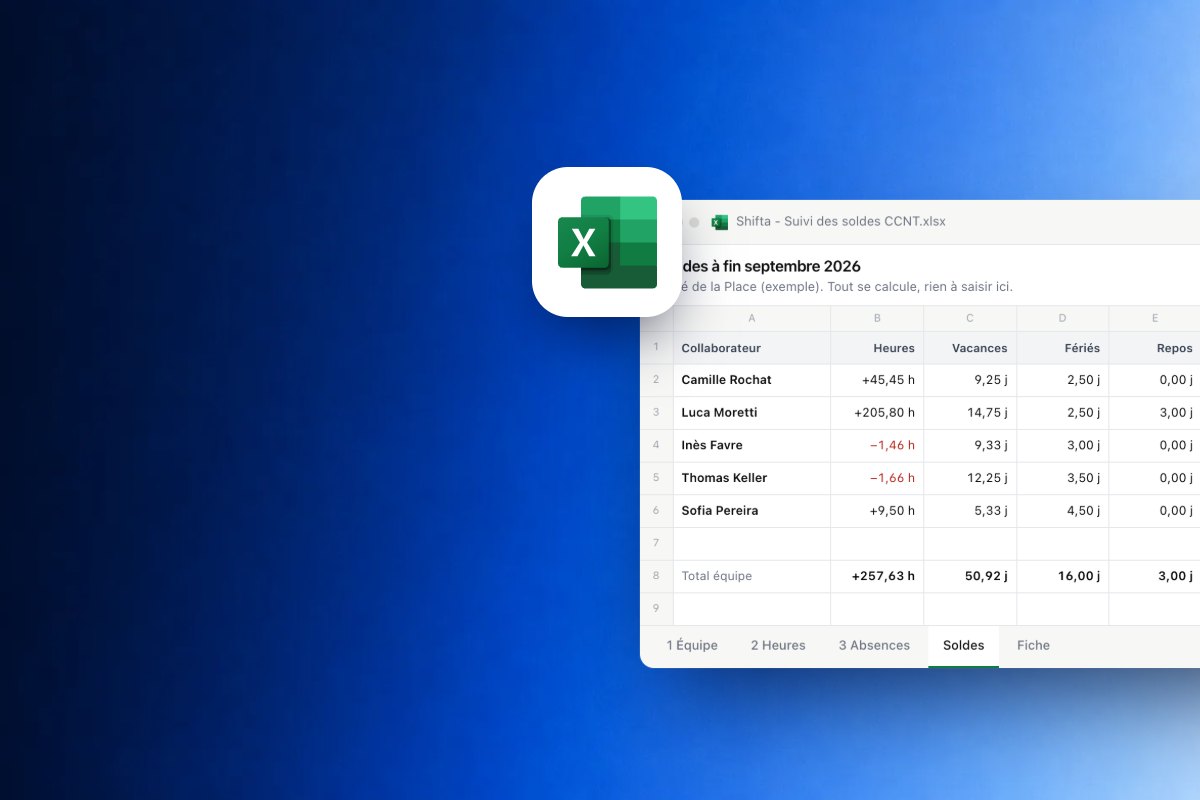
Task: Open the '1 Équipe' sheet tab
Action: click(x=692, y=645)
